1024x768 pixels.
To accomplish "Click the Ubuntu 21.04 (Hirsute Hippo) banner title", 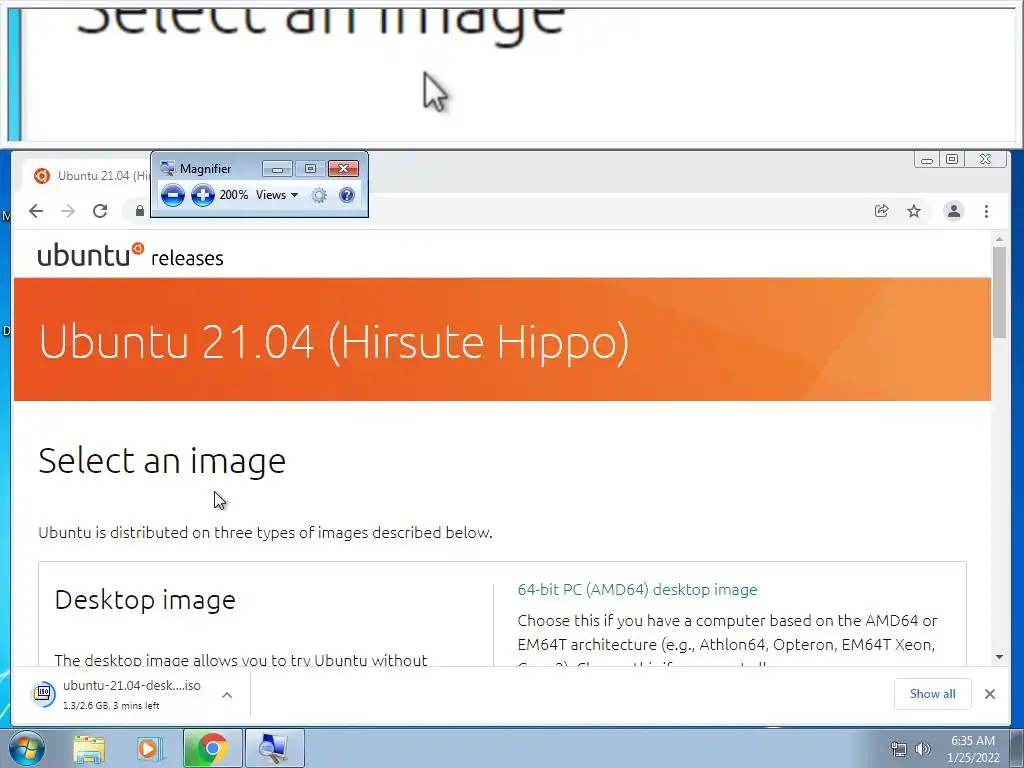I will [334, 341].
